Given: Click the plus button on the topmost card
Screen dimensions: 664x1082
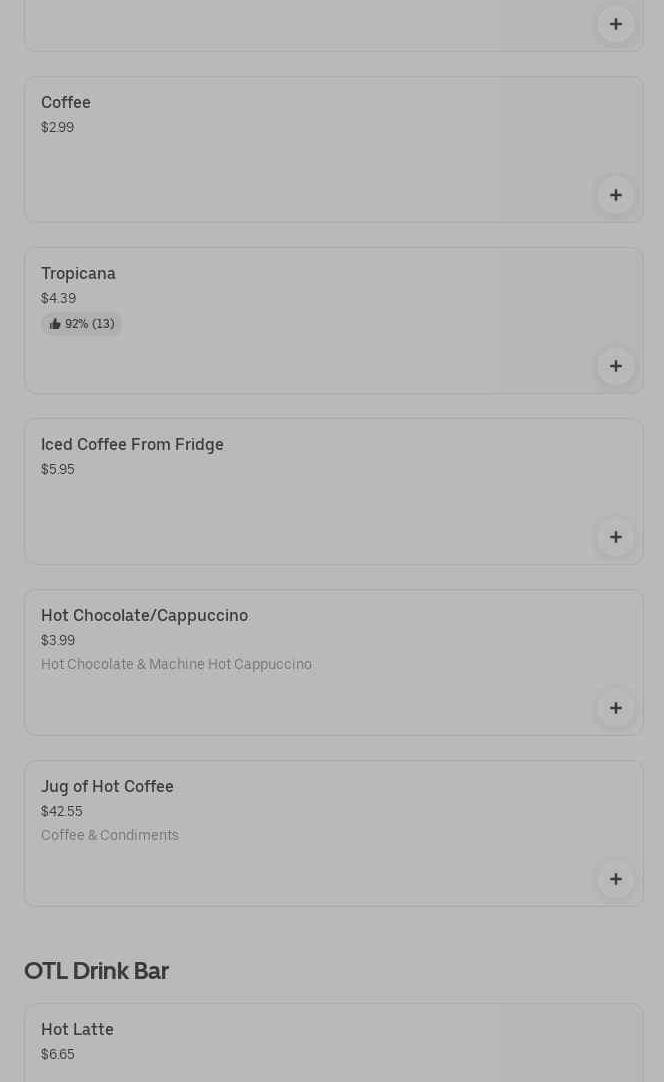Looking at the screenshot, I should (x=615, y=24).
